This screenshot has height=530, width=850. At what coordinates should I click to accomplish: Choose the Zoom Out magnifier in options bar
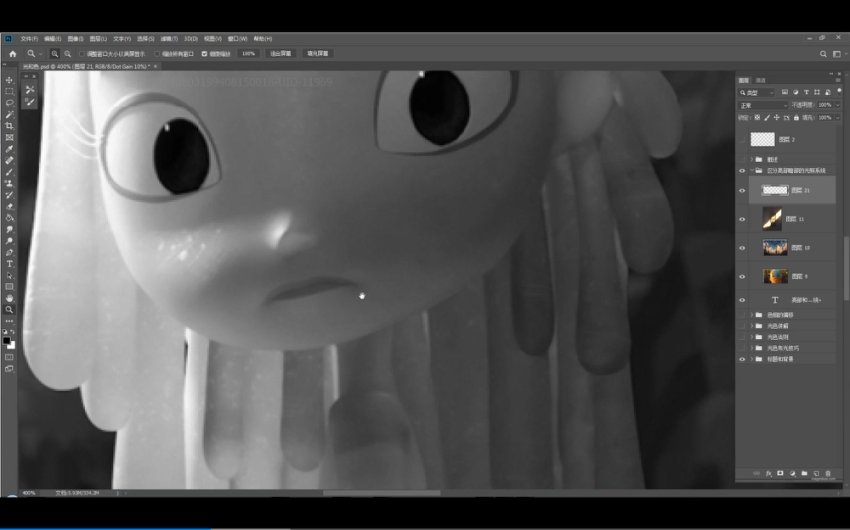click(x=68, y=54)
